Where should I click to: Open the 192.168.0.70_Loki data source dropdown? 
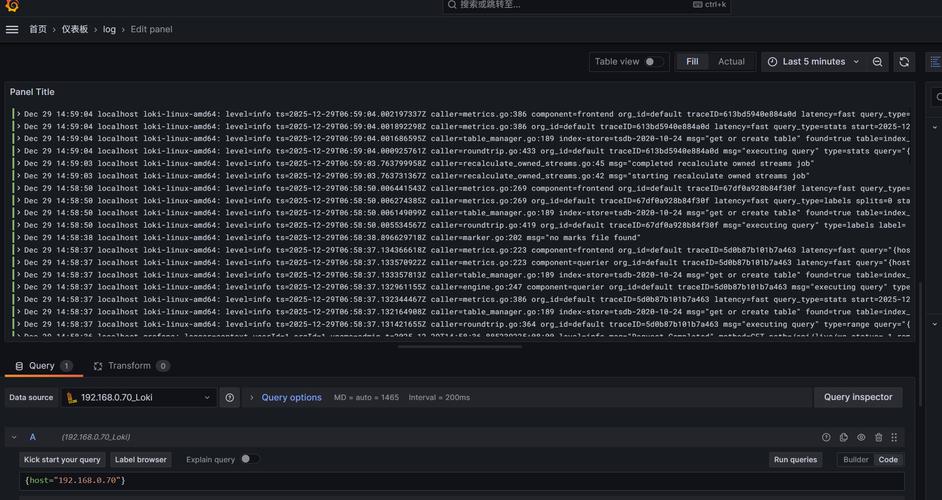click(x=139, y=397)
